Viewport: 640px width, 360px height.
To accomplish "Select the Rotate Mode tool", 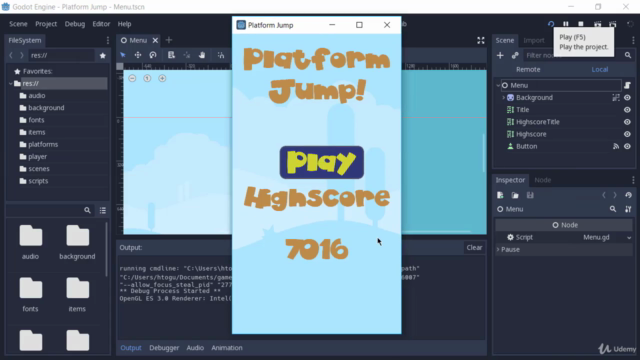I will (x=153, y=55).
